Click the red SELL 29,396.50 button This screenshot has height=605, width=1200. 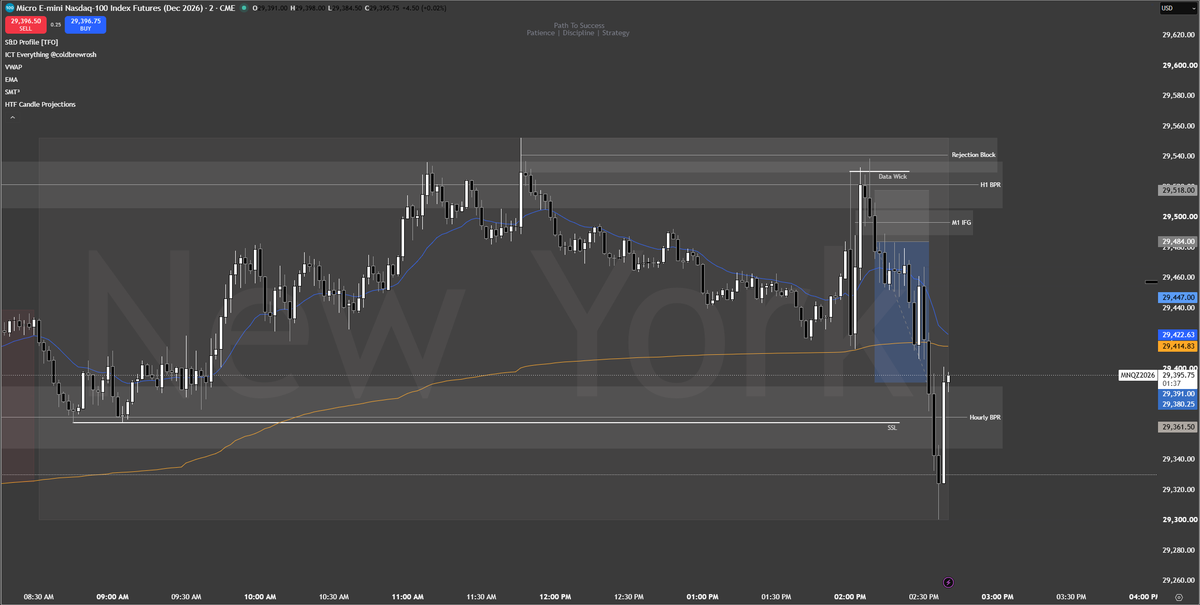point(26,25)
